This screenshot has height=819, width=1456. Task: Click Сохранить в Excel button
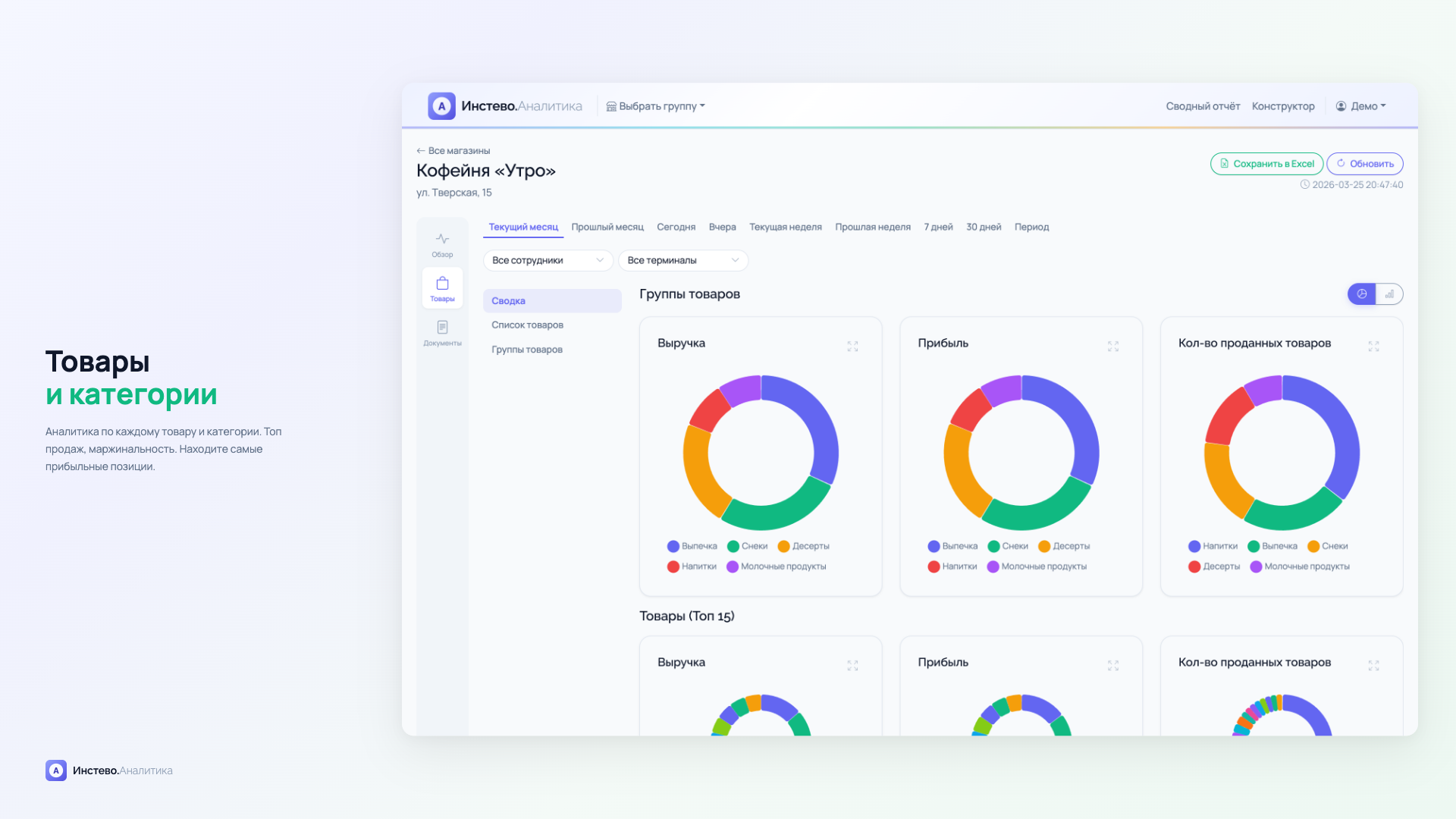pyautogui.click(x=1266, y=164)
